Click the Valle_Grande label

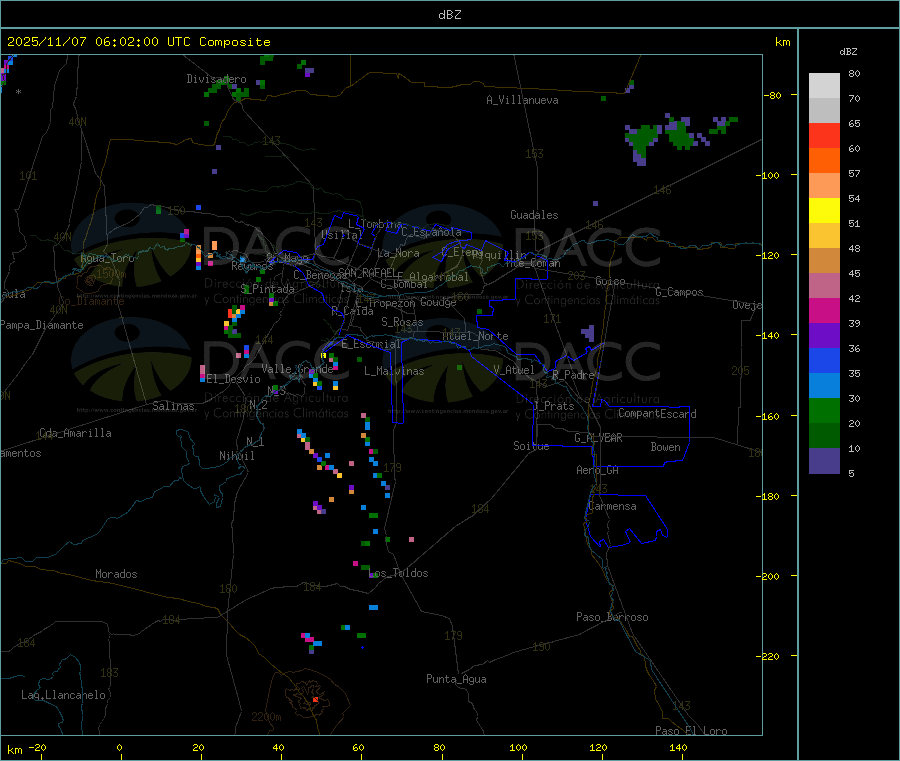pos(298,369)
